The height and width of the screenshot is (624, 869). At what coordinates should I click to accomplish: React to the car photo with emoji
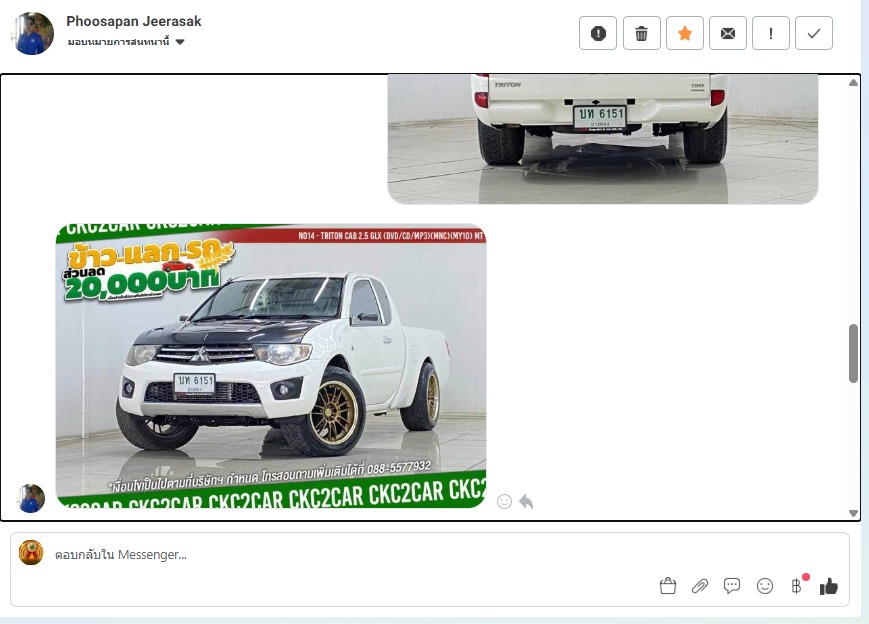[x=504, y=502]
